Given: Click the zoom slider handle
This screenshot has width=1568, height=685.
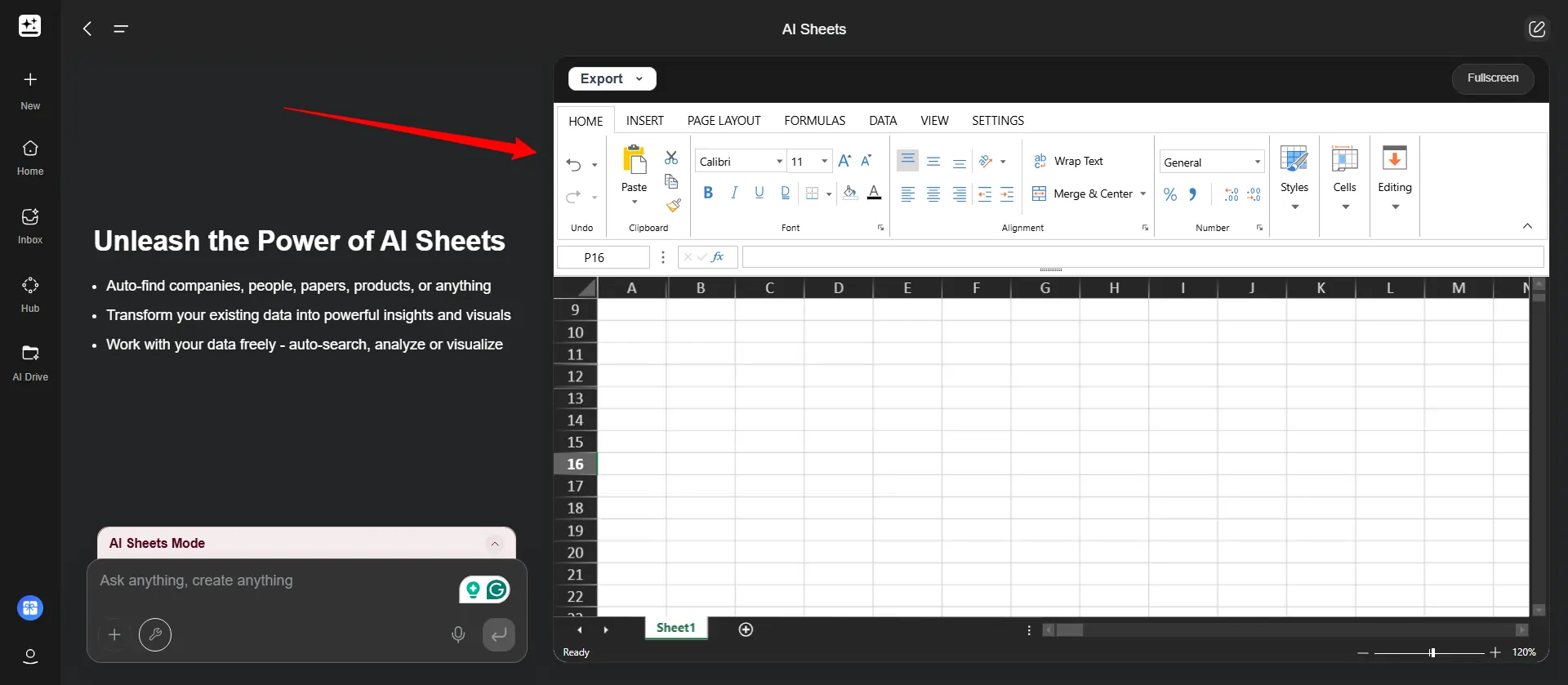Looking at the screenshot, I should [1432, 652].
